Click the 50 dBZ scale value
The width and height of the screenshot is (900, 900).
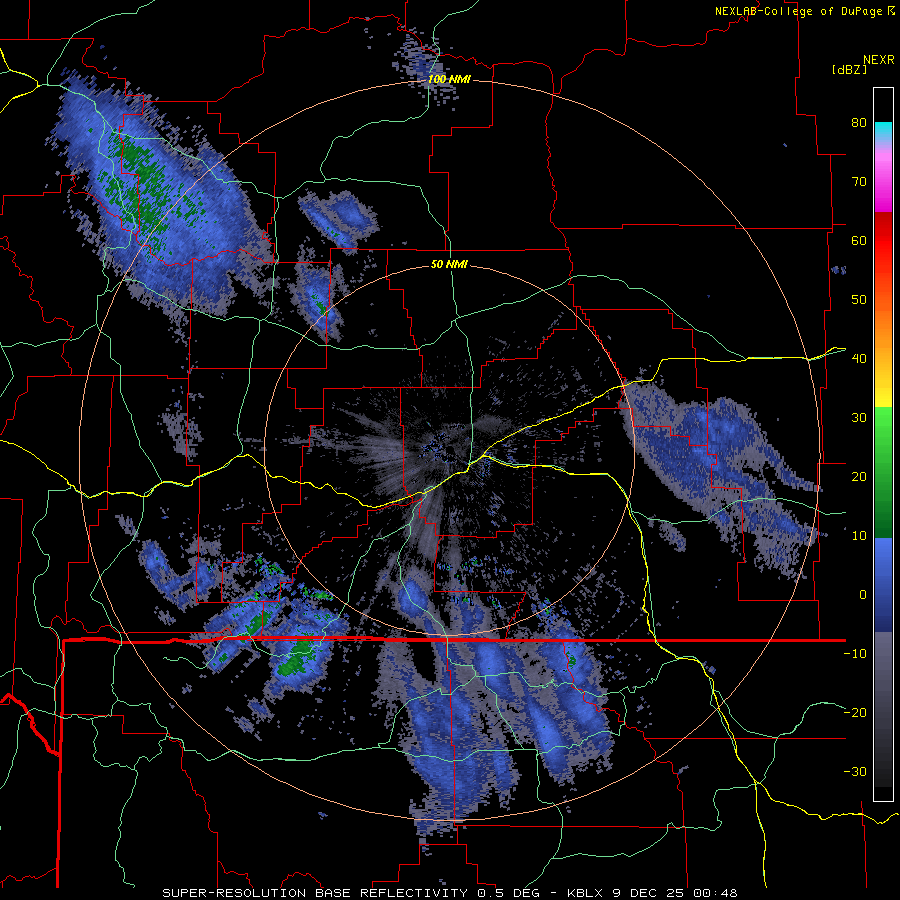859,300
